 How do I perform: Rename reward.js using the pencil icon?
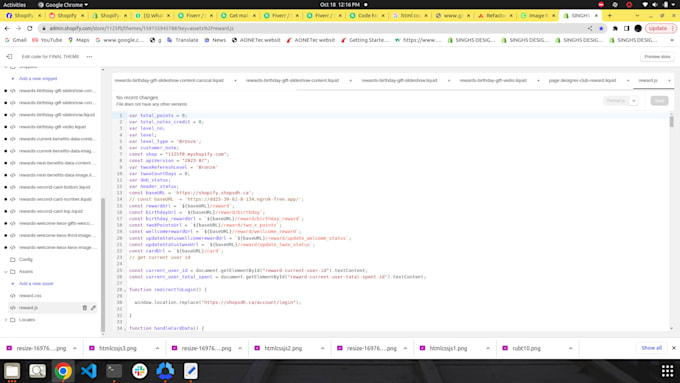coord(93,308)
